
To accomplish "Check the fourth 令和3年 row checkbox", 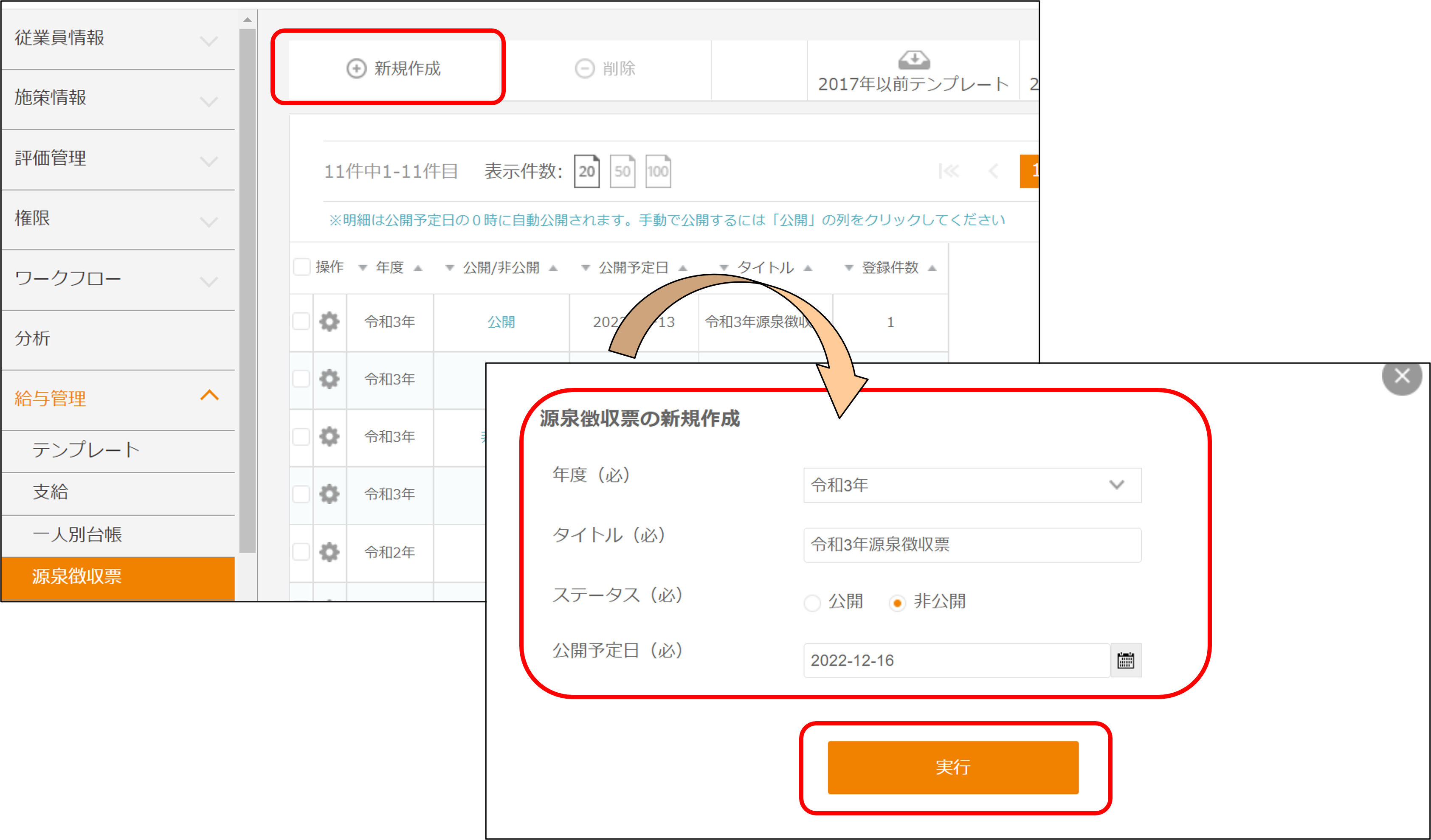I will [x=301, y=494].
